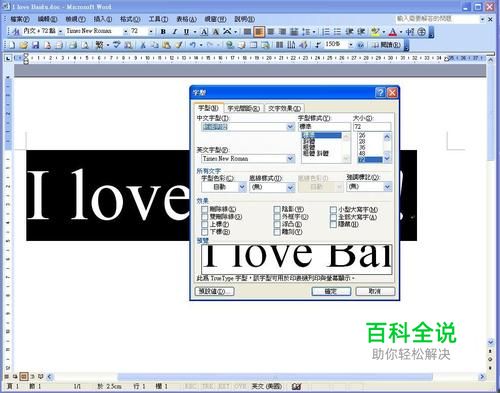Check the 下標 subscript checkbox
This screenshot has width=500, height=393.
205,232
